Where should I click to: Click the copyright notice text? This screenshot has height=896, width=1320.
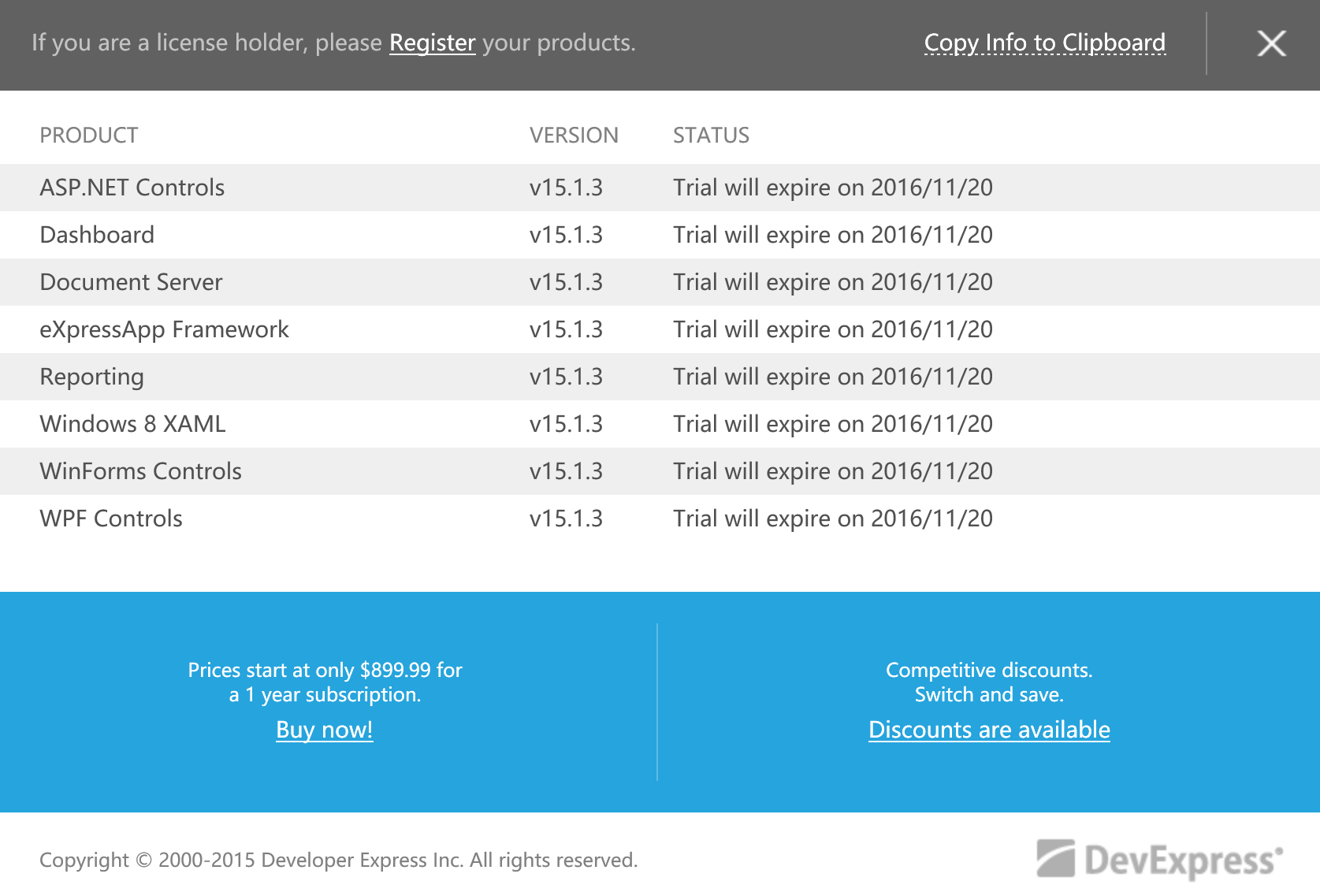pyautogui.click(x=338, y=860)
